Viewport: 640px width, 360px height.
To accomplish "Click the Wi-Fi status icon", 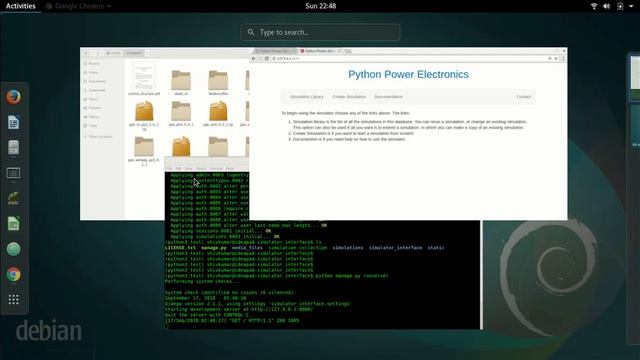I will click(x=594, y=6).
